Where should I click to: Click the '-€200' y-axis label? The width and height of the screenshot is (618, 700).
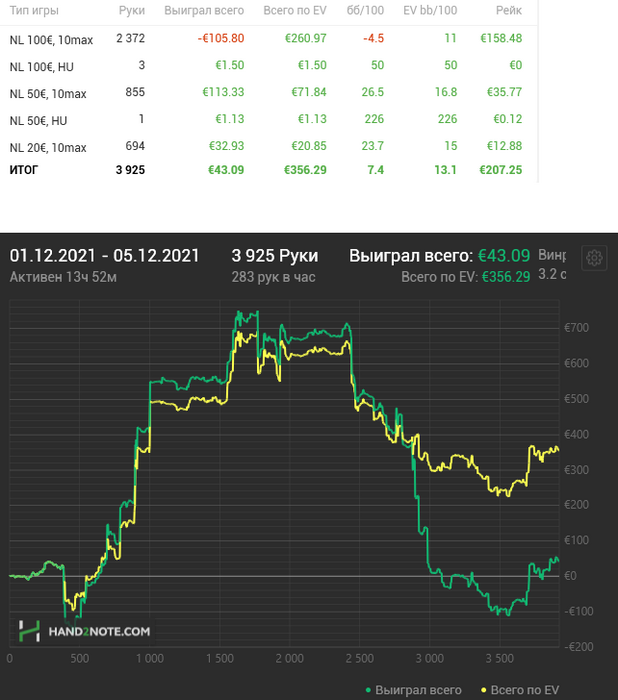point(579,647)
